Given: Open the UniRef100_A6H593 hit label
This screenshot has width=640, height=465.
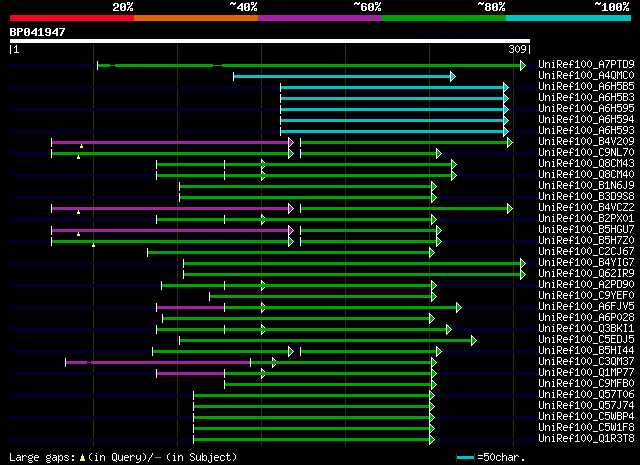Looking at the screenshot, I should click(586, 130).
